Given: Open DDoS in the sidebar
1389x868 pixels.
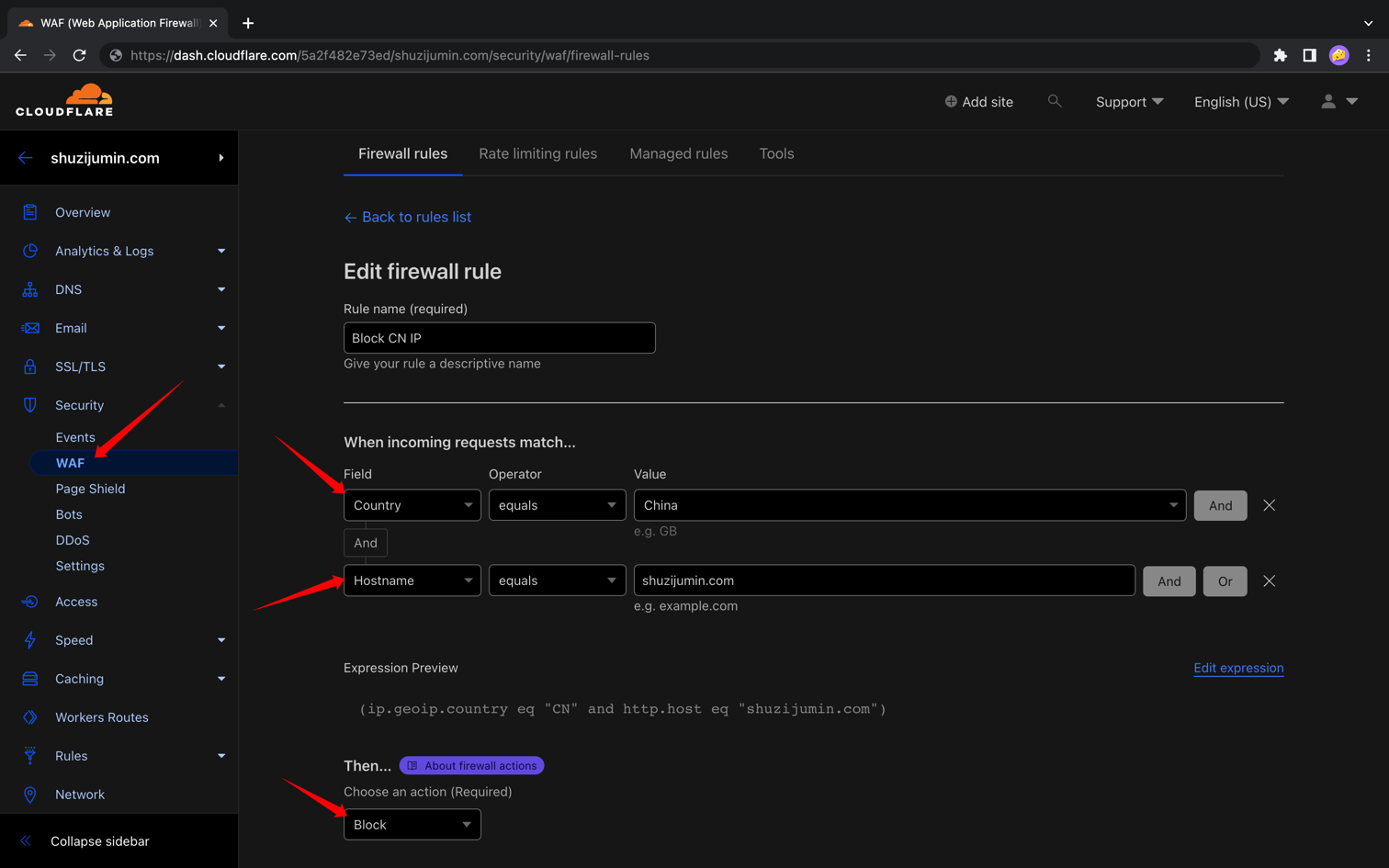Looking at the screenshot, I should 73,540.
